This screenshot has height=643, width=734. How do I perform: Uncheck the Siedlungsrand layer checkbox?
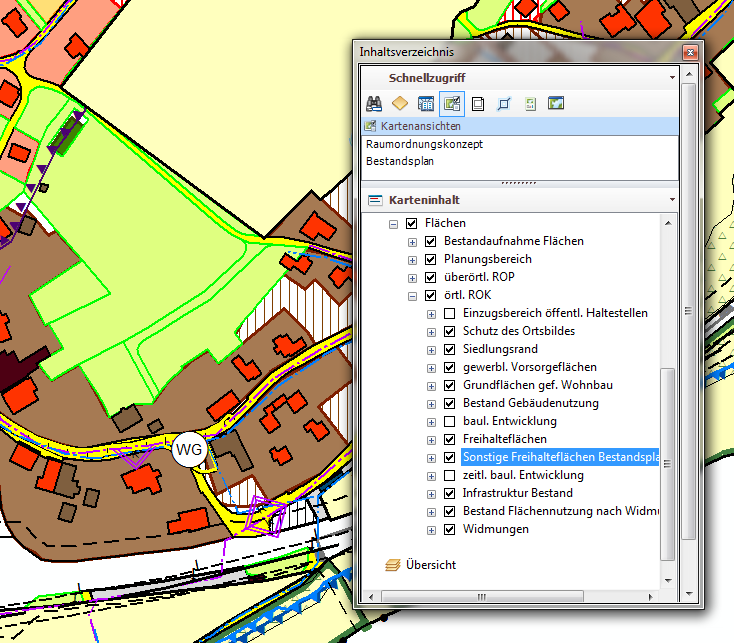coord(450,350)
